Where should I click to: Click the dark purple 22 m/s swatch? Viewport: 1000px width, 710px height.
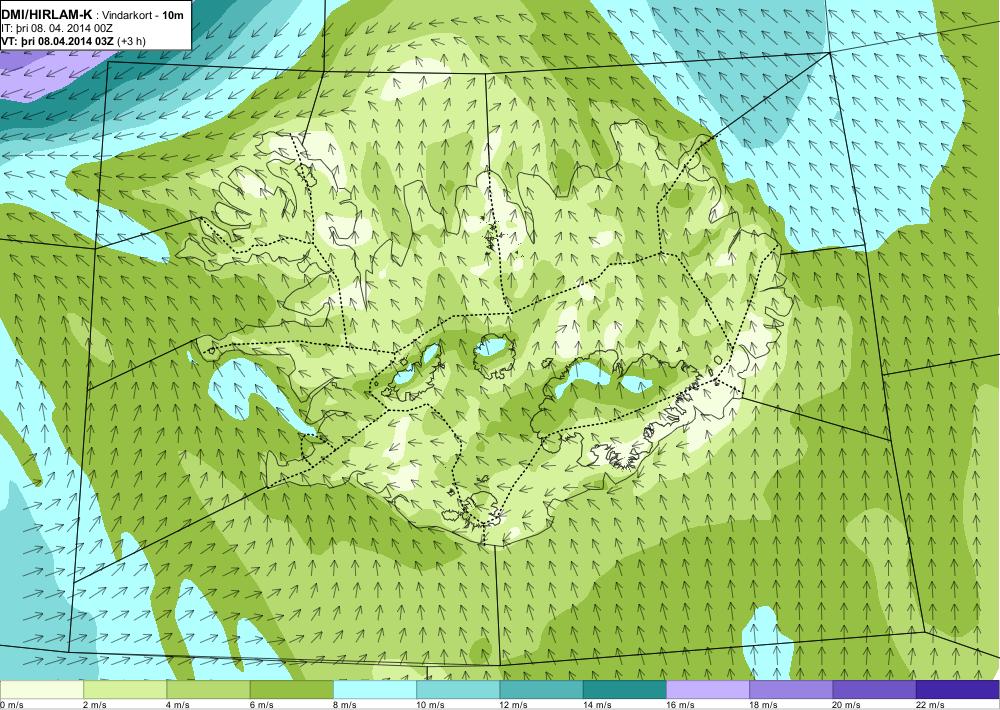tap(958, 690)
